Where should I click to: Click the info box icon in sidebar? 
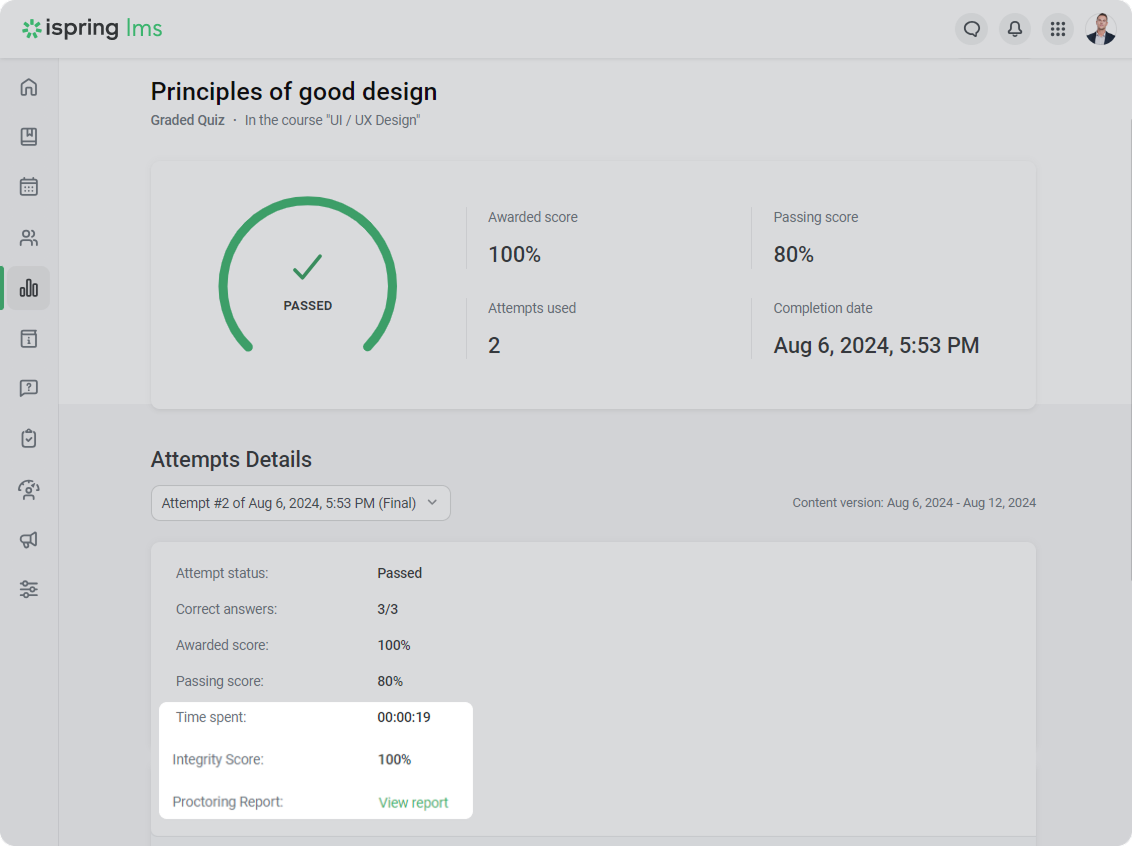(x=29, y=339)
